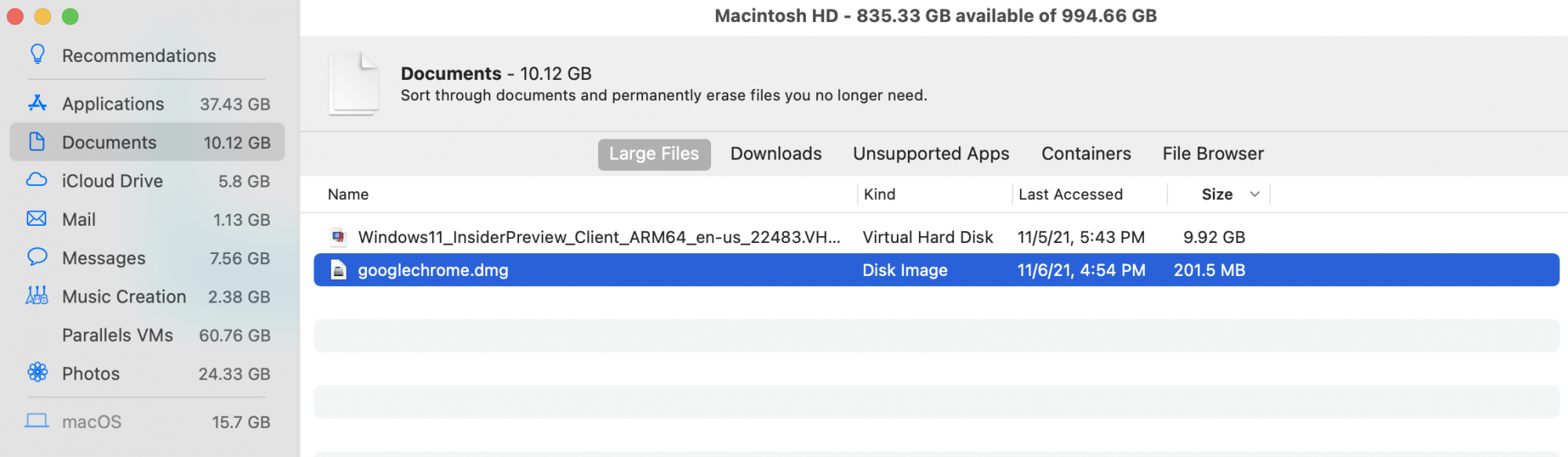This screenshot has height=457, width=1568.
Task: Click the Music Creation icon
Action: point(37,296)
